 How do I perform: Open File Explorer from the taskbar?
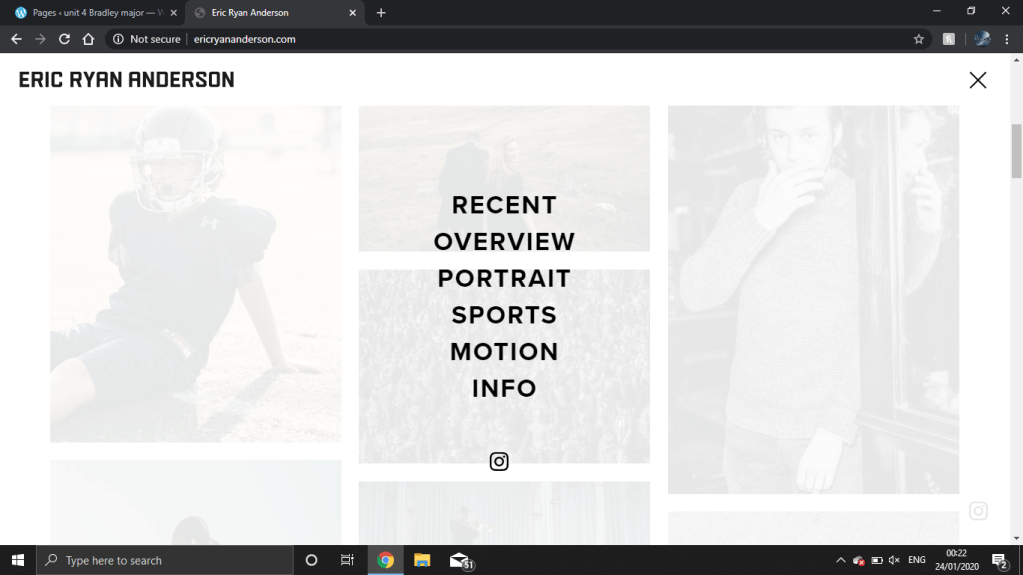tap(422, 560)
